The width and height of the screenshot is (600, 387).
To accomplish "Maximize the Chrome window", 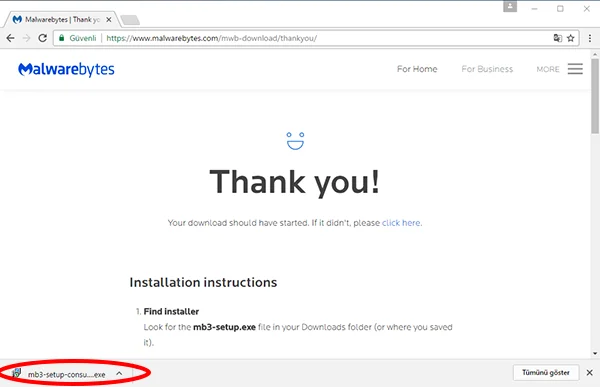I will (x=560, y=8).
